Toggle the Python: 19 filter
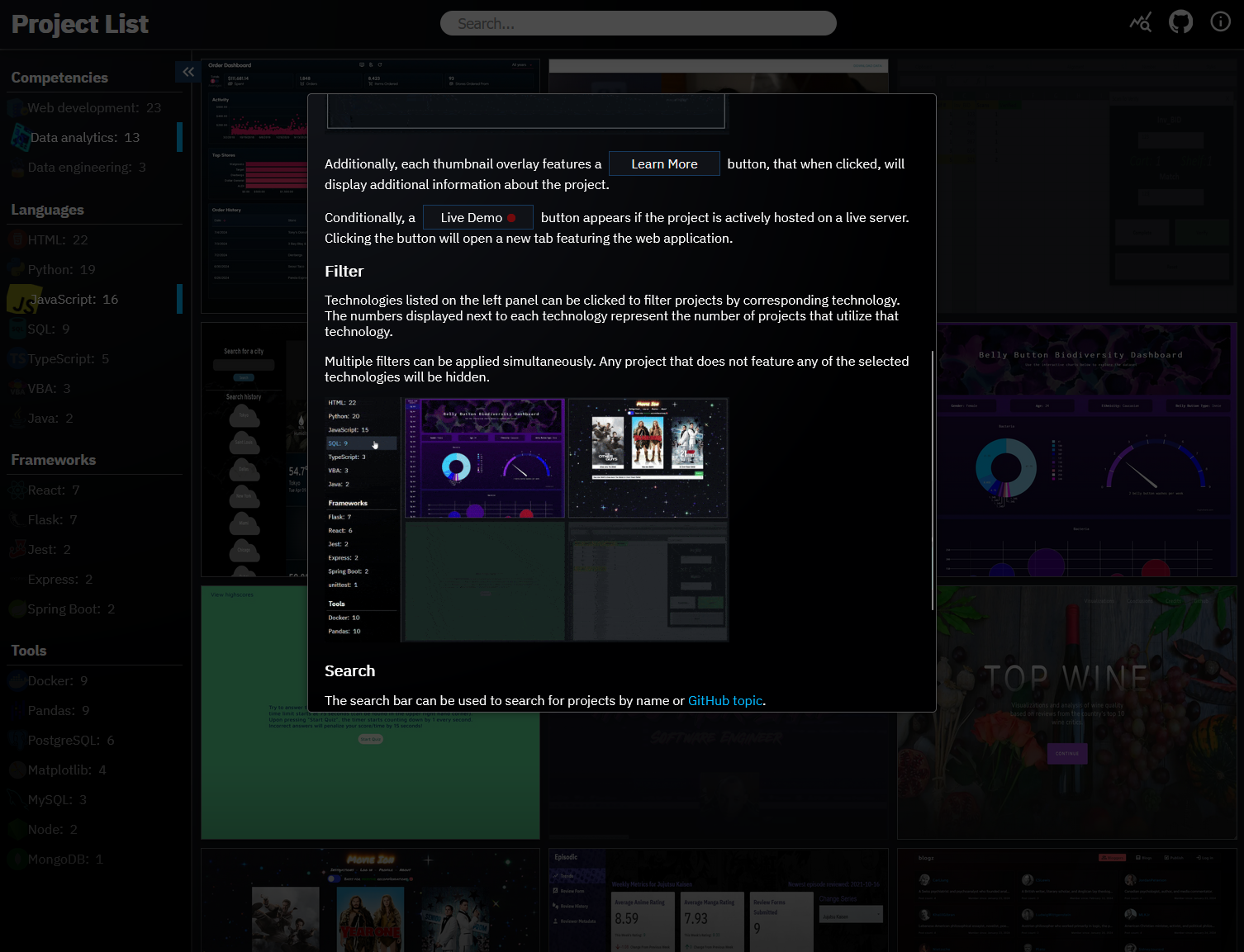The height and width of the screenshot is (952, 1244). pyautogui.click(x=94, y=269)
